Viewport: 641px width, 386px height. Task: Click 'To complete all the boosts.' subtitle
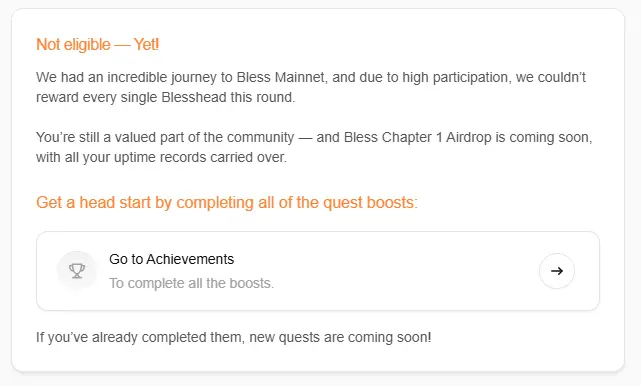tap(191, 283)
